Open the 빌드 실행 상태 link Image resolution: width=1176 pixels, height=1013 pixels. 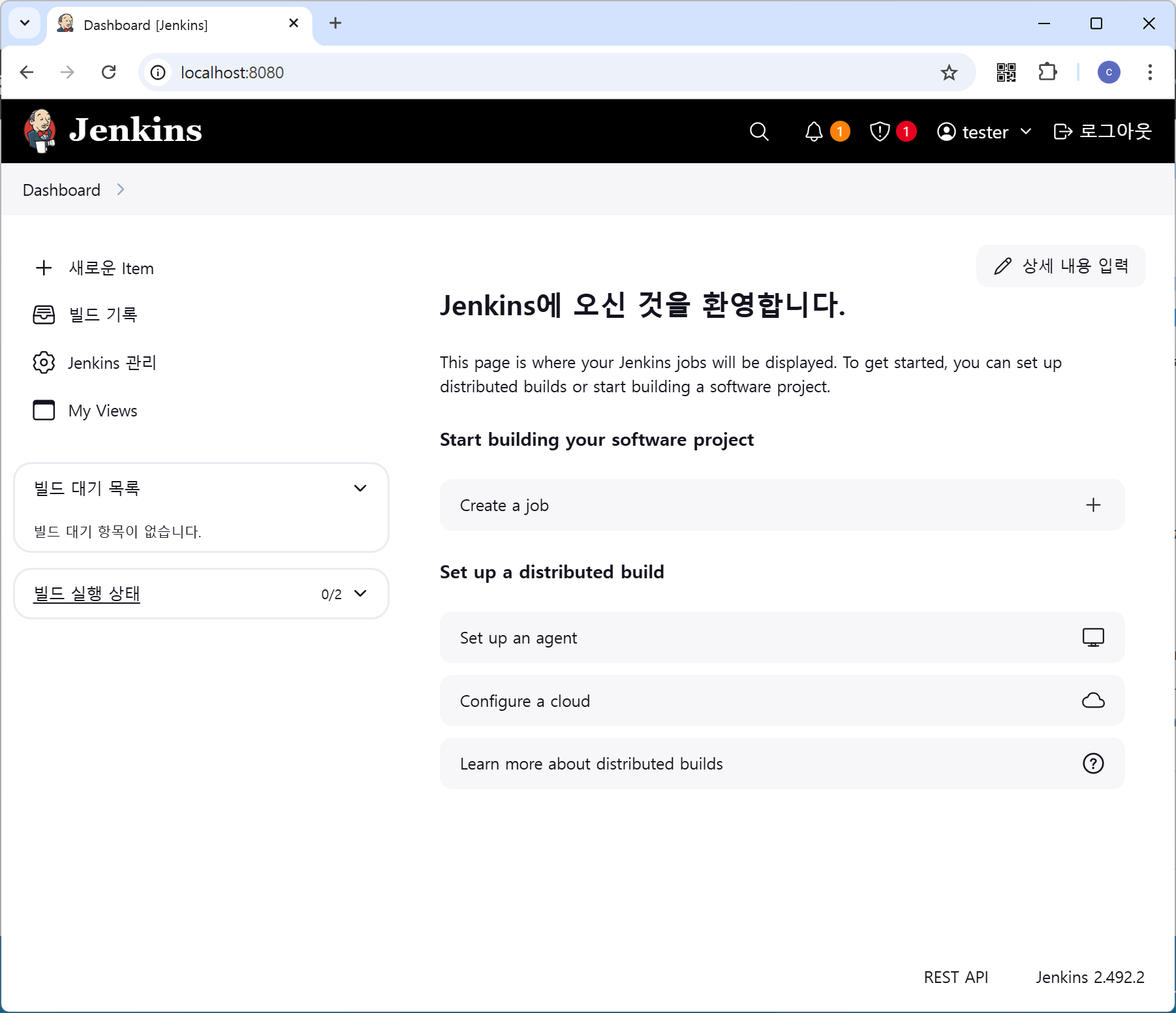coord(87,593)
